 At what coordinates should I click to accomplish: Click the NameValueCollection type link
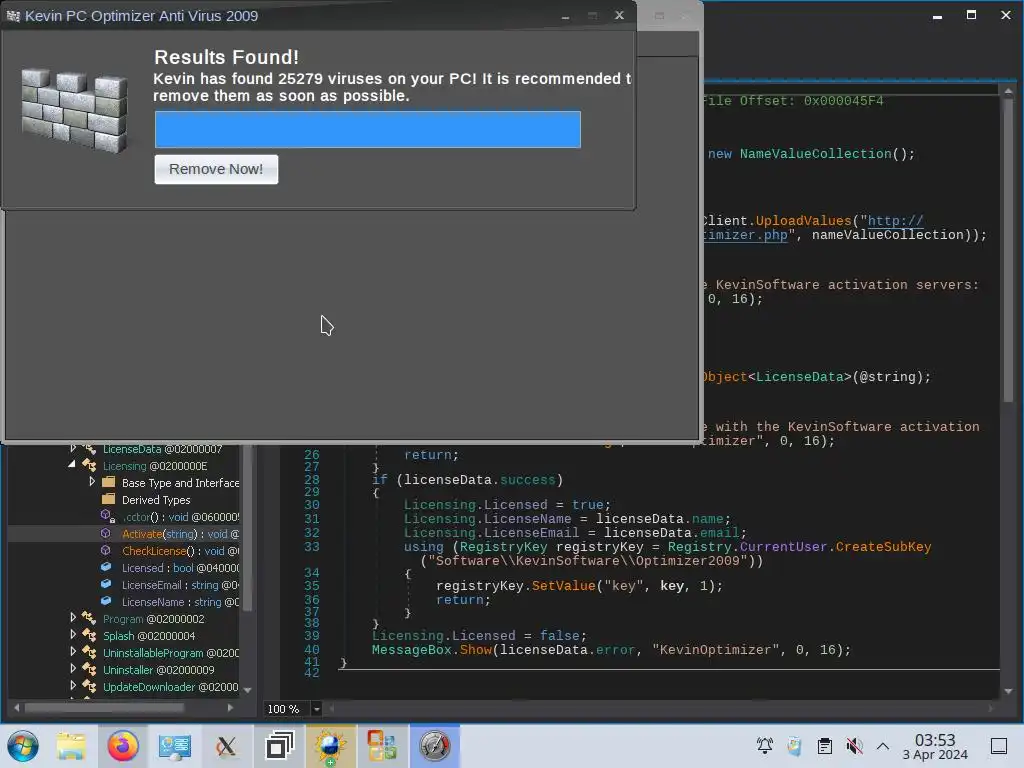click(x=815, y=153)
